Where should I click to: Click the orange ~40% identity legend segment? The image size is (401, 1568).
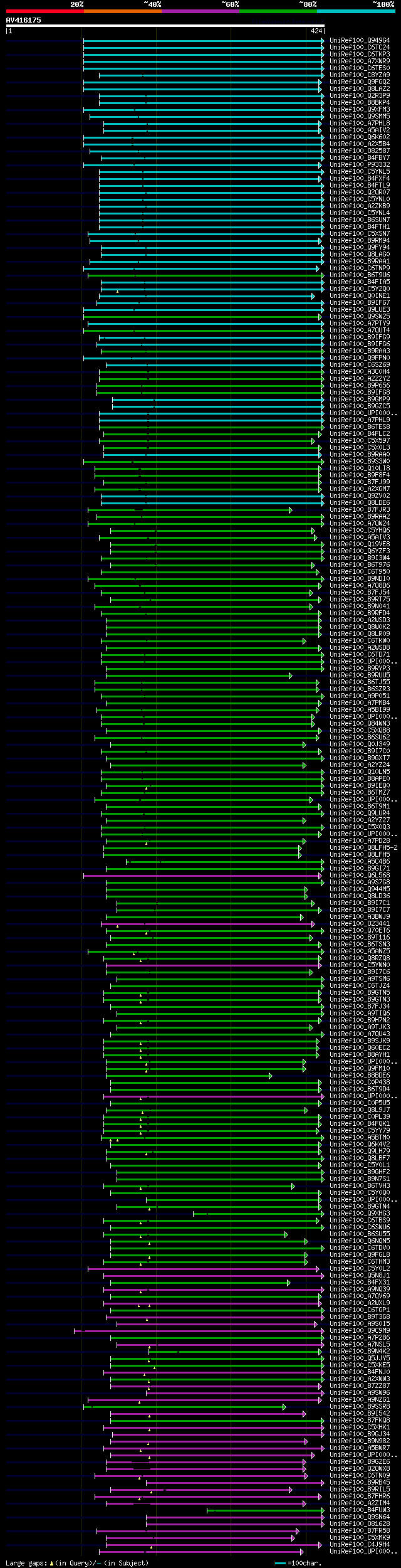click(122, 11)
